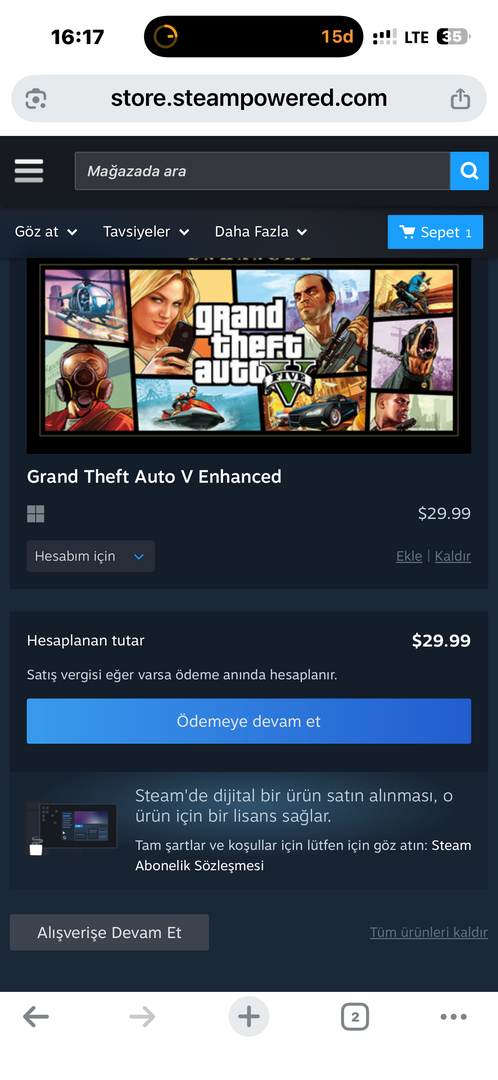
Task: Click the Kaldır link
Action: click(x=453, y=557)
